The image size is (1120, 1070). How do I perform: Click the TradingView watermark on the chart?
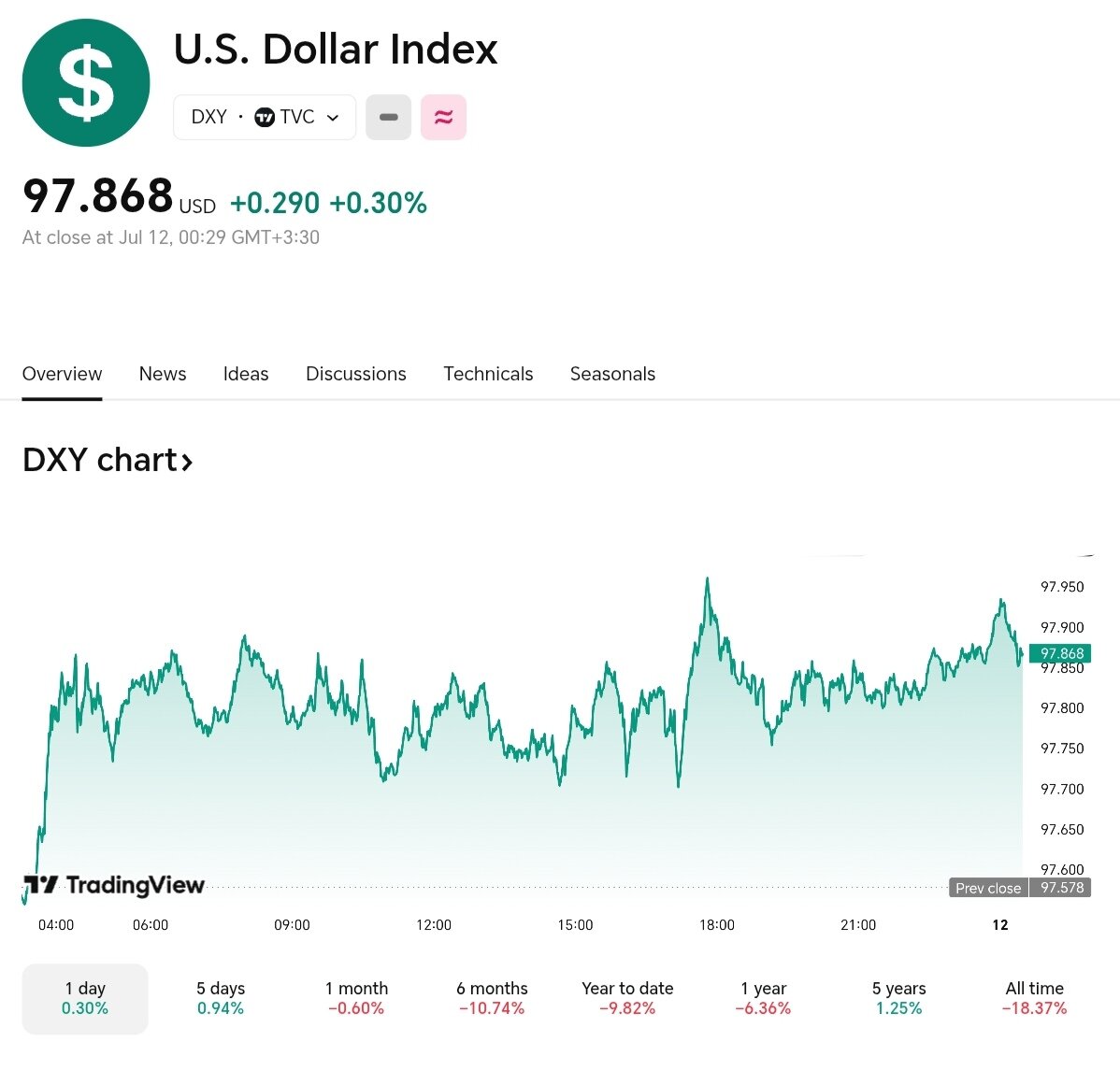(x=113, y=885)
